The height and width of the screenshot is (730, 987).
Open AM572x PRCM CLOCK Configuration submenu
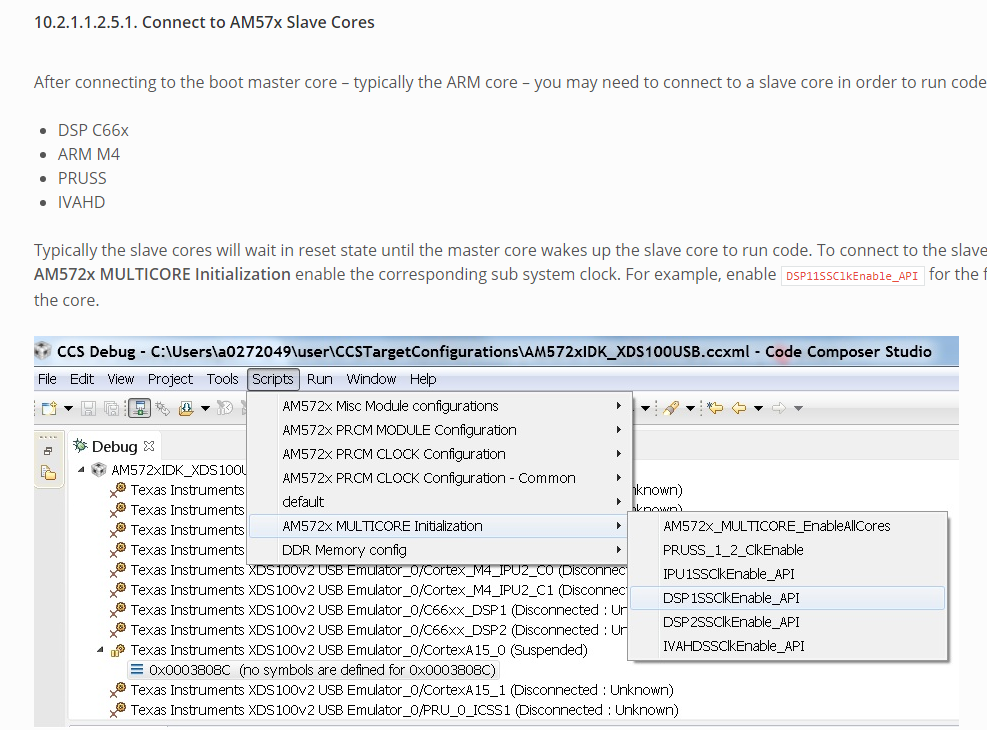pyautogui.click(x=439, y=454)
